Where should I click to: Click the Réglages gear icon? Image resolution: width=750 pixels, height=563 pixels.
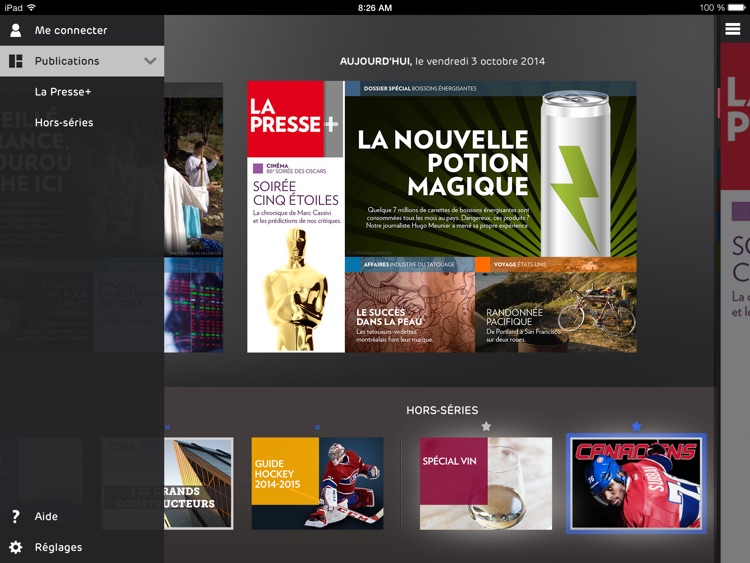[15, 547]
